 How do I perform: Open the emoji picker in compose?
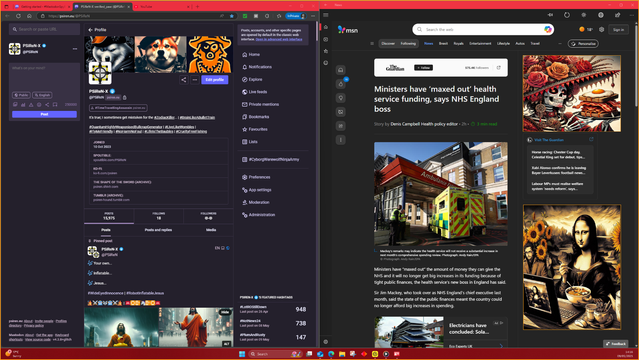(x=39, y=105)
